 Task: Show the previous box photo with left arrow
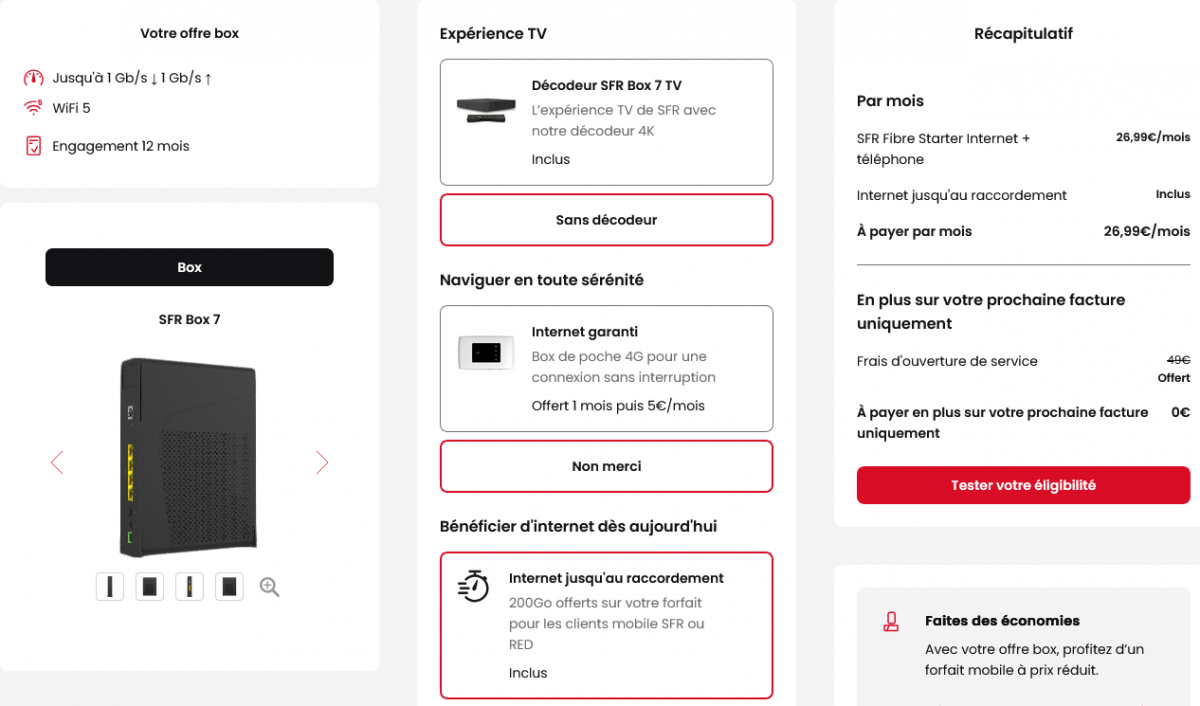(57, 462)
